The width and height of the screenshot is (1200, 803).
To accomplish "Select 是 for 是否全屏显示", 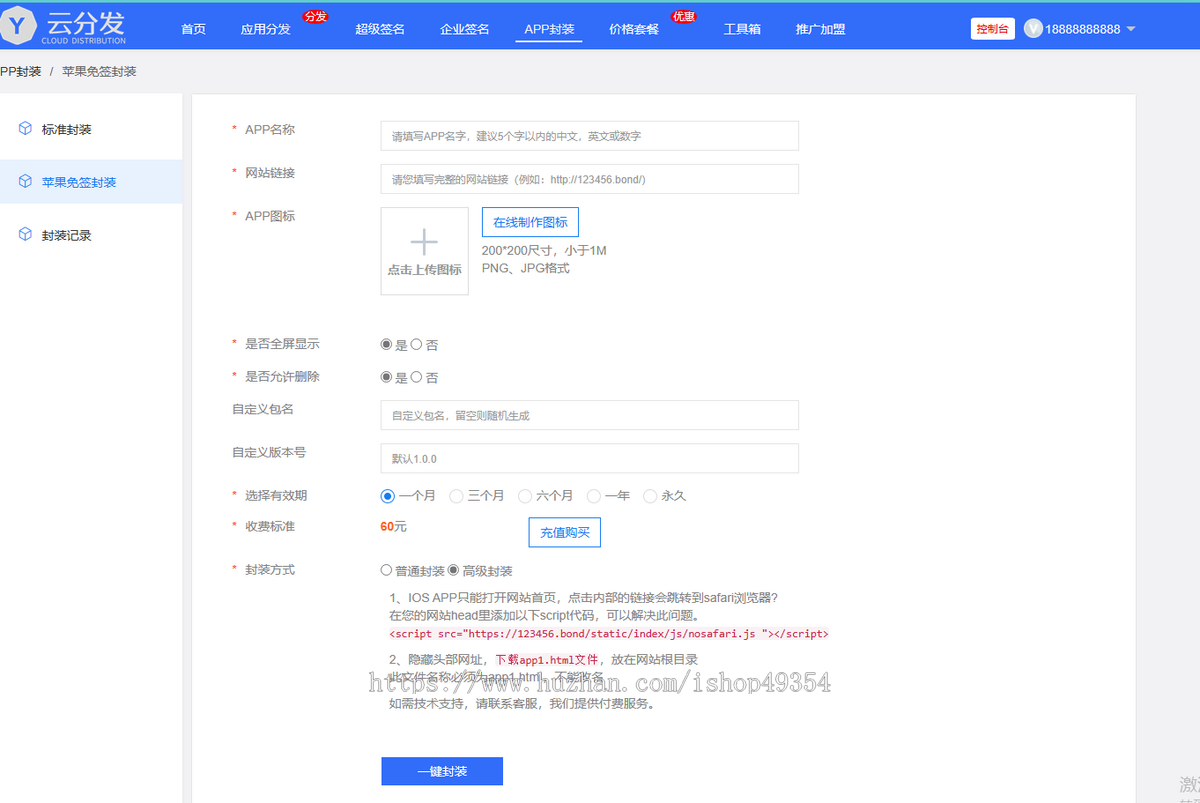I will coord(386,344).
